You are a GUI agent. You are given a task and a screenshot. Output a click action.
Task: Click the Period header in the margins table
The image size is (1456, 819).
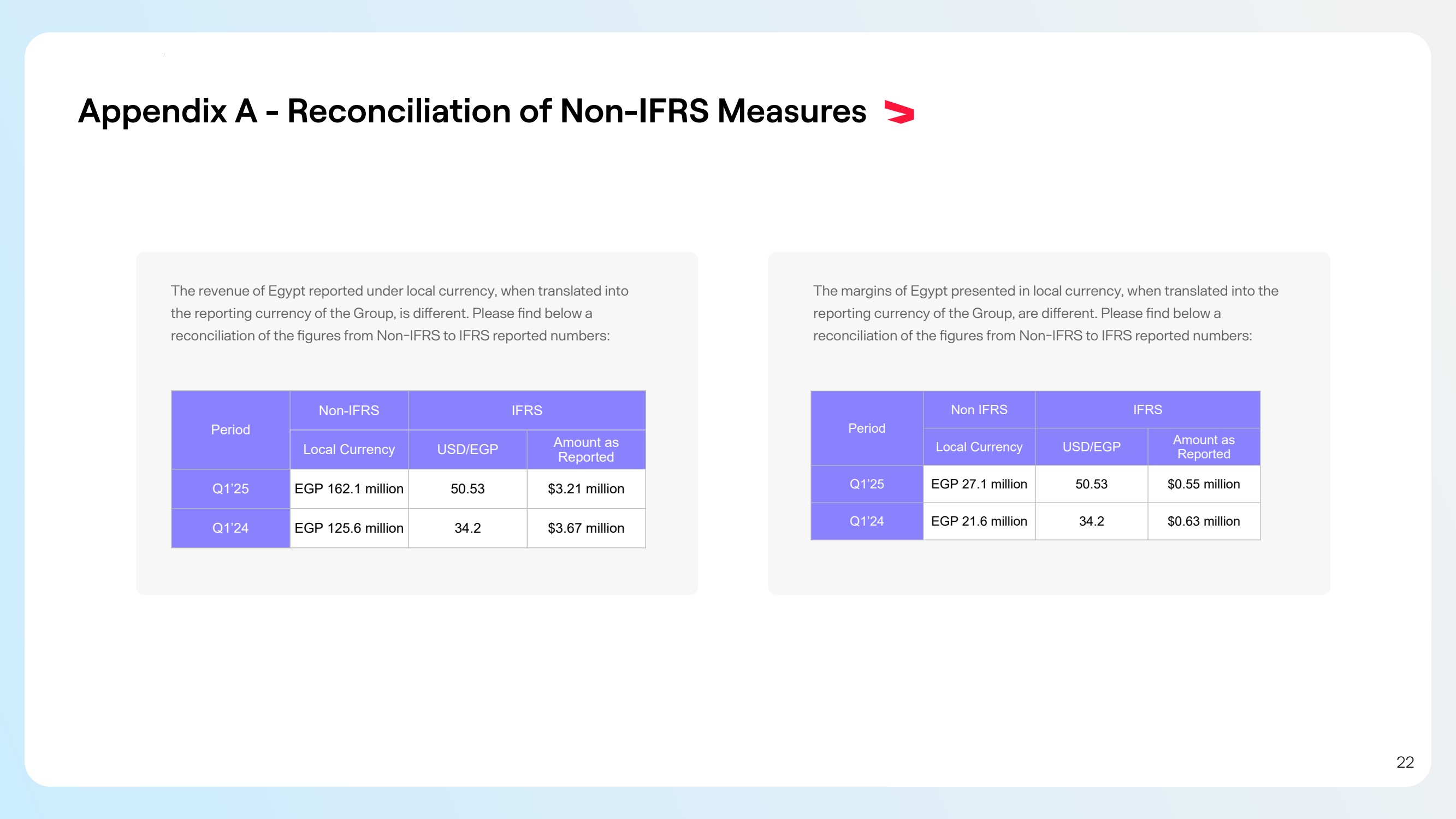tap(867, 428)
